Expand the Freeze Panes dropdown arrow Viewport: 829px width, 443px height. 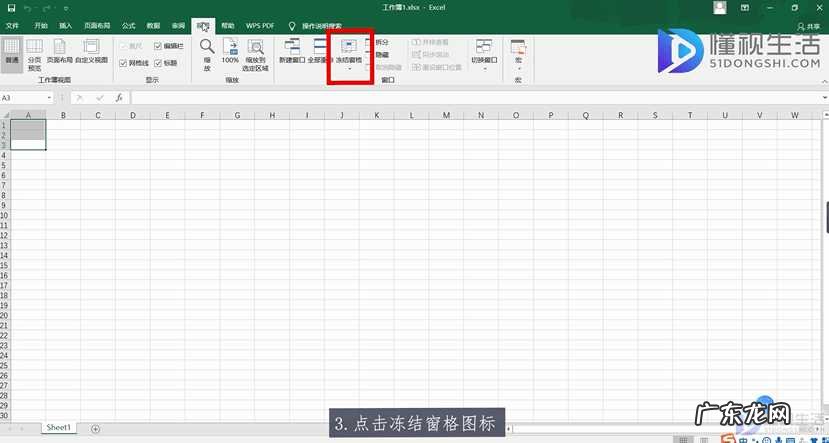349,69
